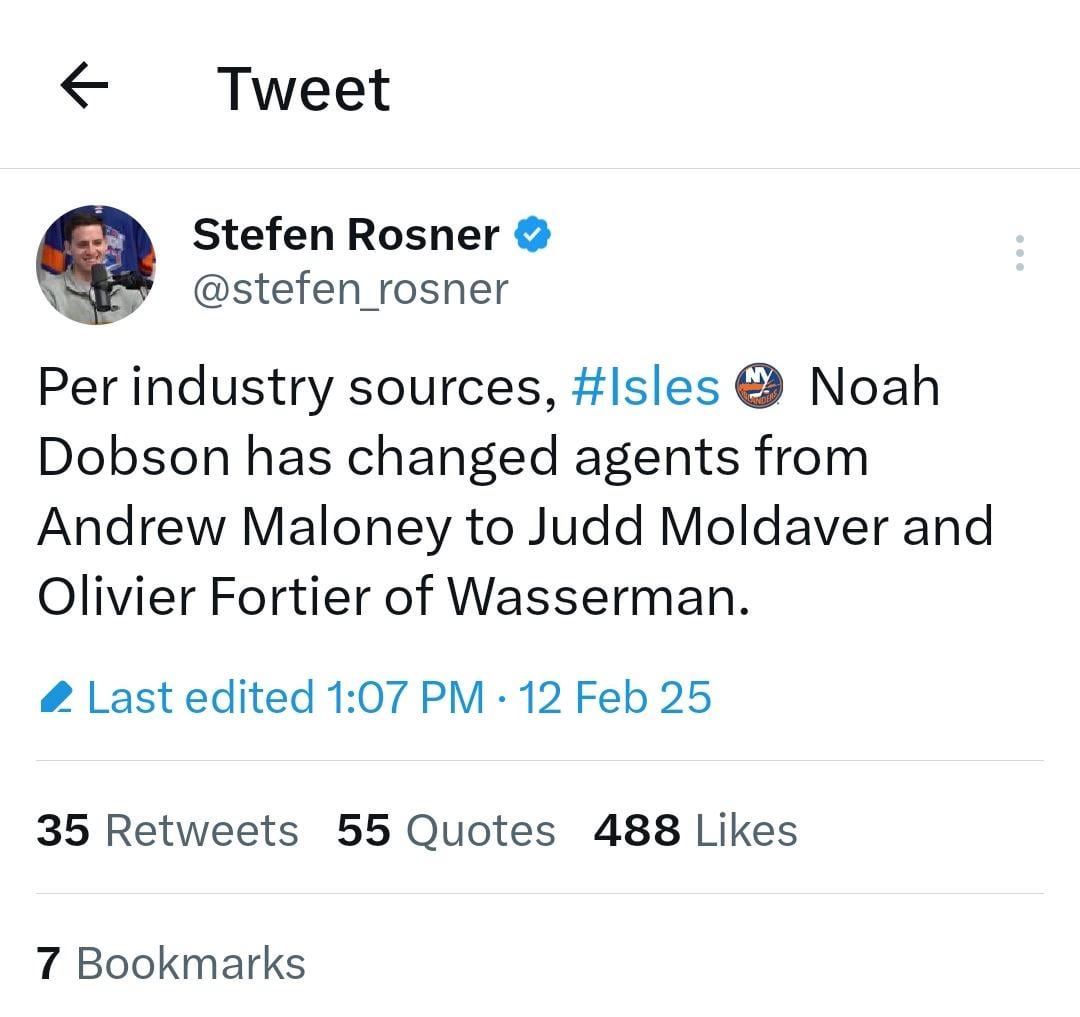The image size is (1080, 1017).
Task: Select the Tweet header title
Action: [302, 88]
